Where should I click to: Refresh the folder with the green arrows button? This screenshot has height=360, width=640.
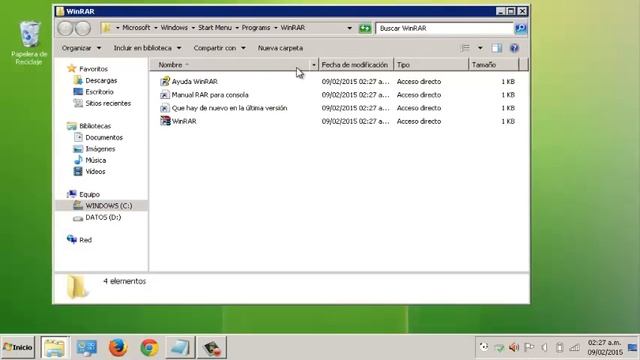pyautogui.click(x=364, y=28)
